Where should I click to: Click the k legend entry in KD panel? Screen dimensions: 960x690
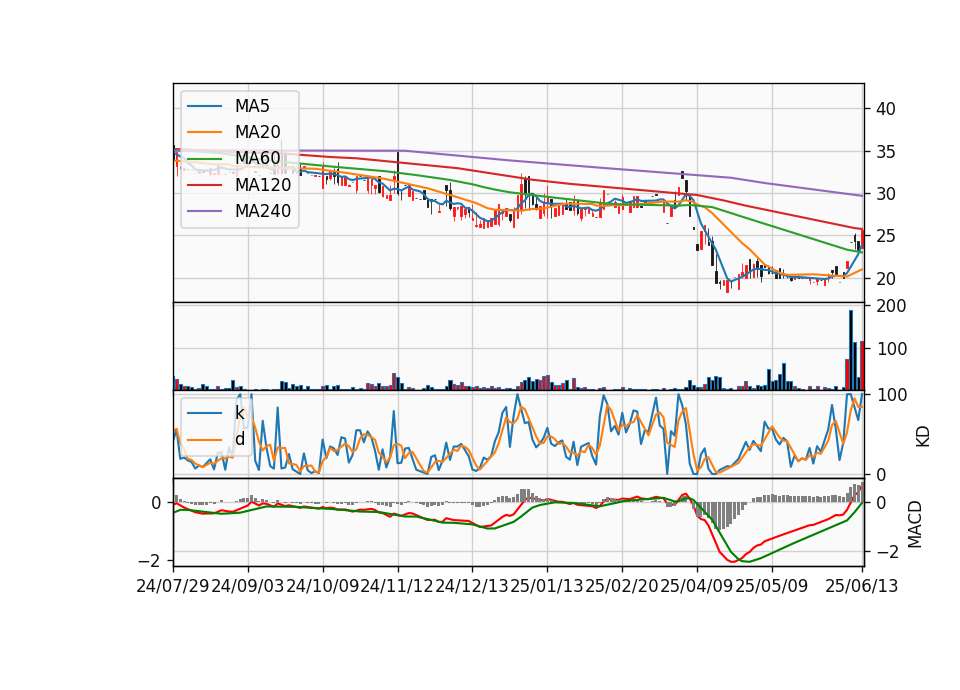tap(239, 413)
